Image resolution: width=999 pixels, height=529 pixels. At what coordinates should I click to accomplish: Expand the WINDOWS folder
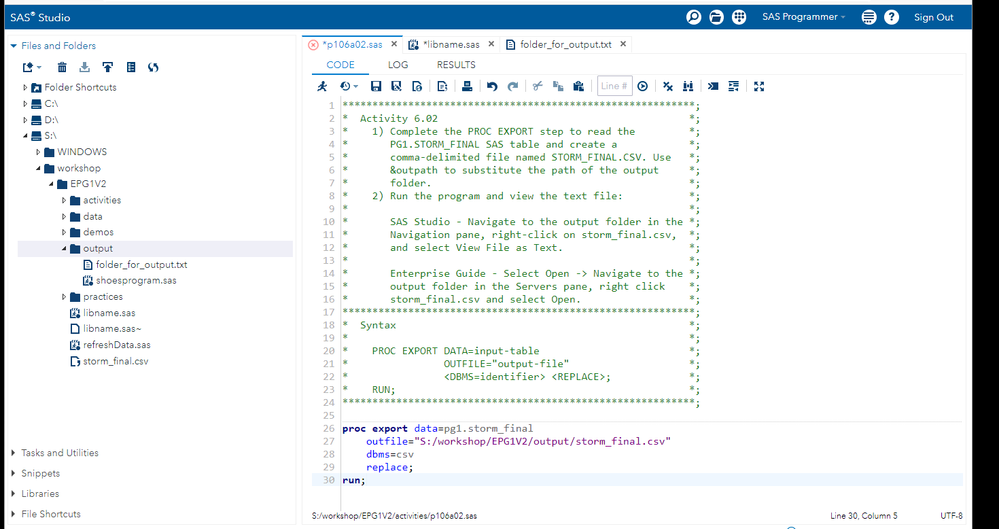pyautogui.click(x=38, y=152)
